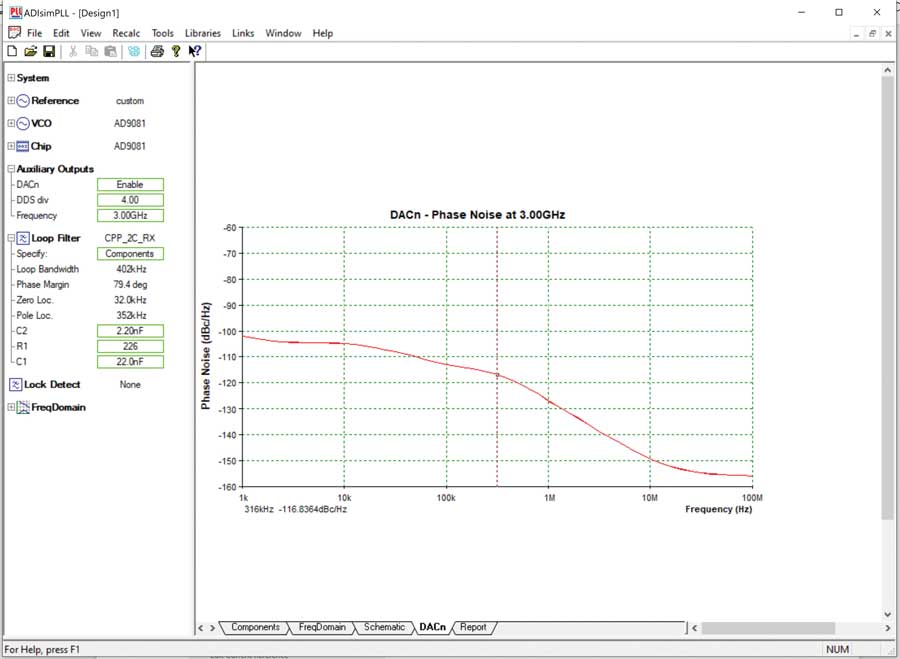Click the Cut scissors toolbar icon

pyautogui.click(x=73, y=51)
